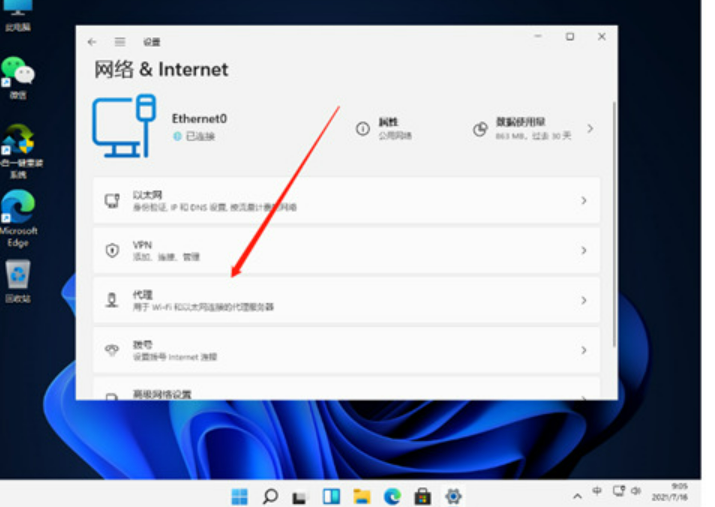The image size is (715, 507).
Task: Expand the dial-up row chevron
Action: 584,350
